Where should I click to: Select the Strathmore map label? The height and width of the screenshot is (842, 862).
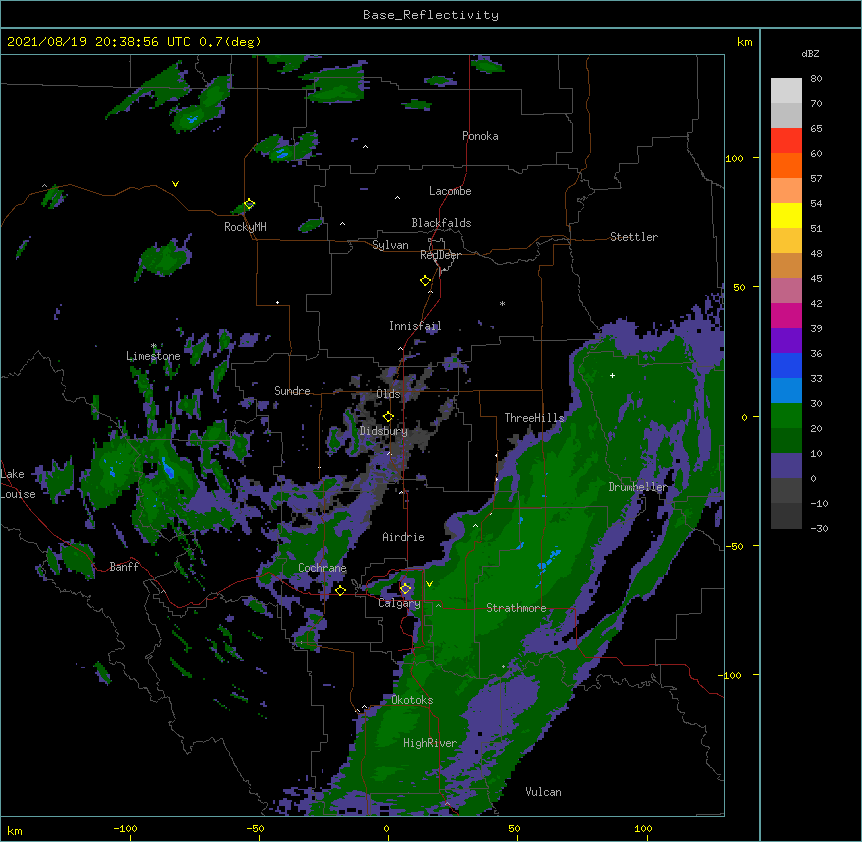pos(516,608)
